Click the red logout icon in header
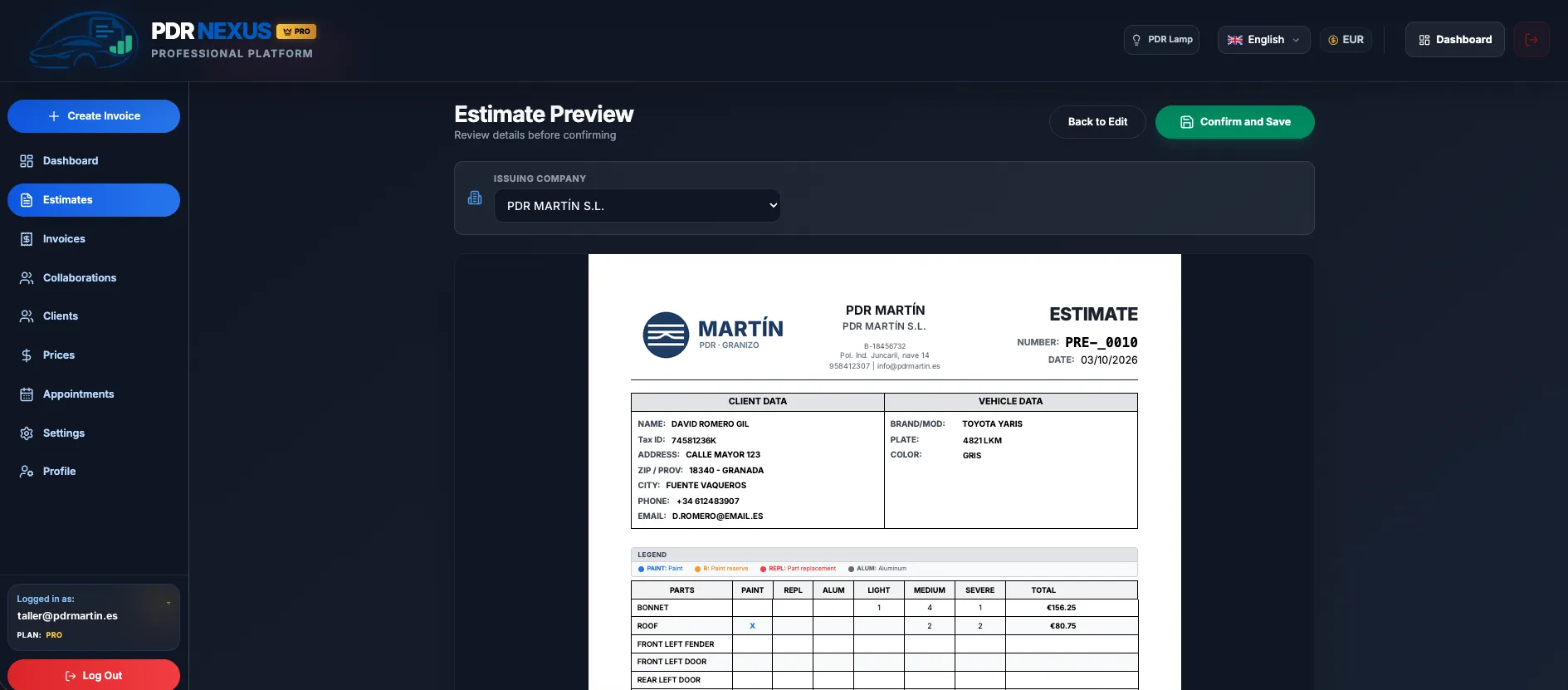 tap(1531, 40)
